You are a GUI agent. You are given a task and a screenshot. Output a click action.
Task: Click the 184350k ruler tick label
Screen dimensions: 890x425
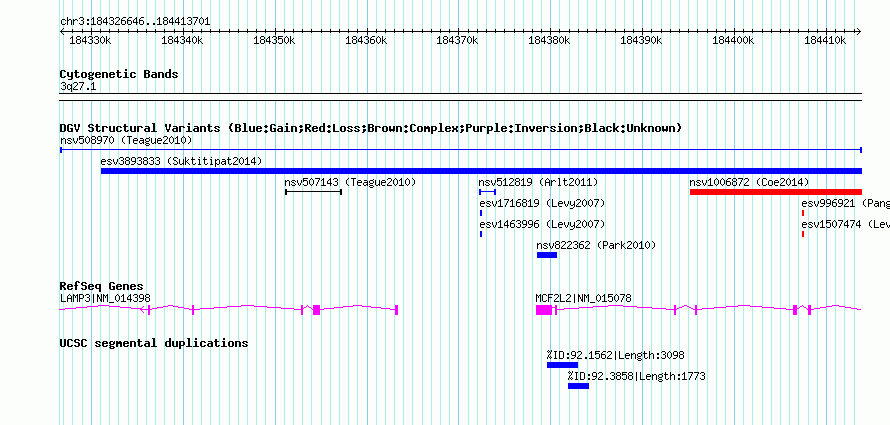click(x=274, y=41)
